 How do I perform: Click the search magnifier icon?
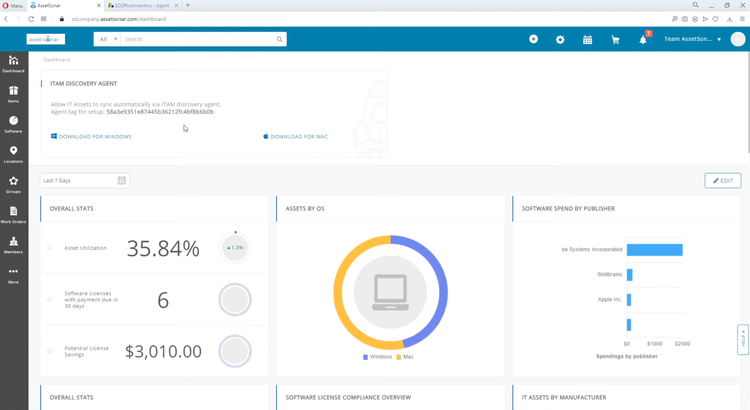point(279,39)
